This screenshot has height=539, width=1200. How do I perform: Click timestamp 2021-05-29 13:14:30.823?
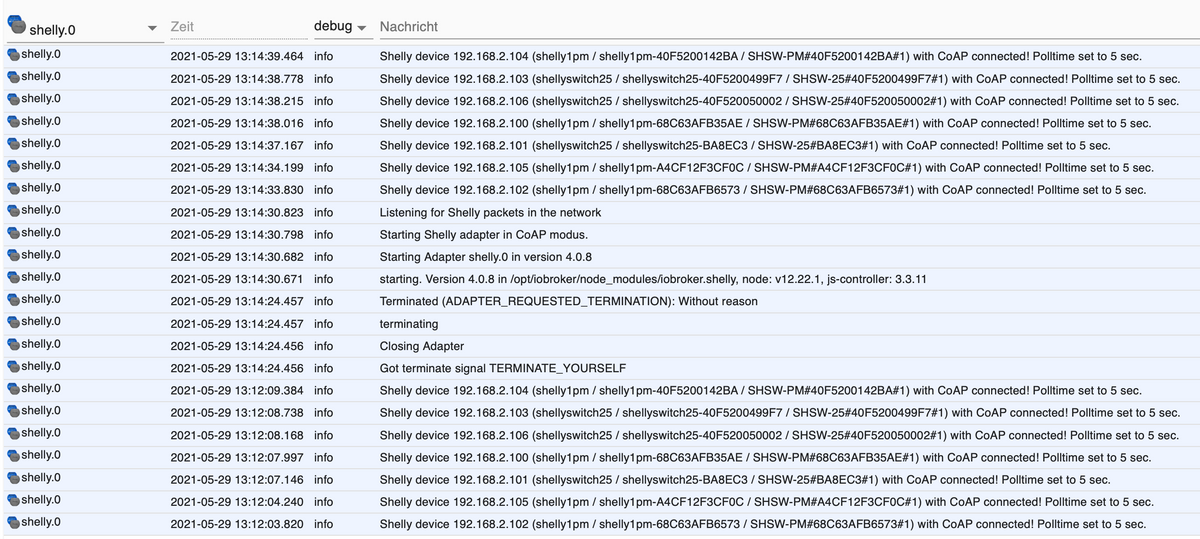(236, 212)
